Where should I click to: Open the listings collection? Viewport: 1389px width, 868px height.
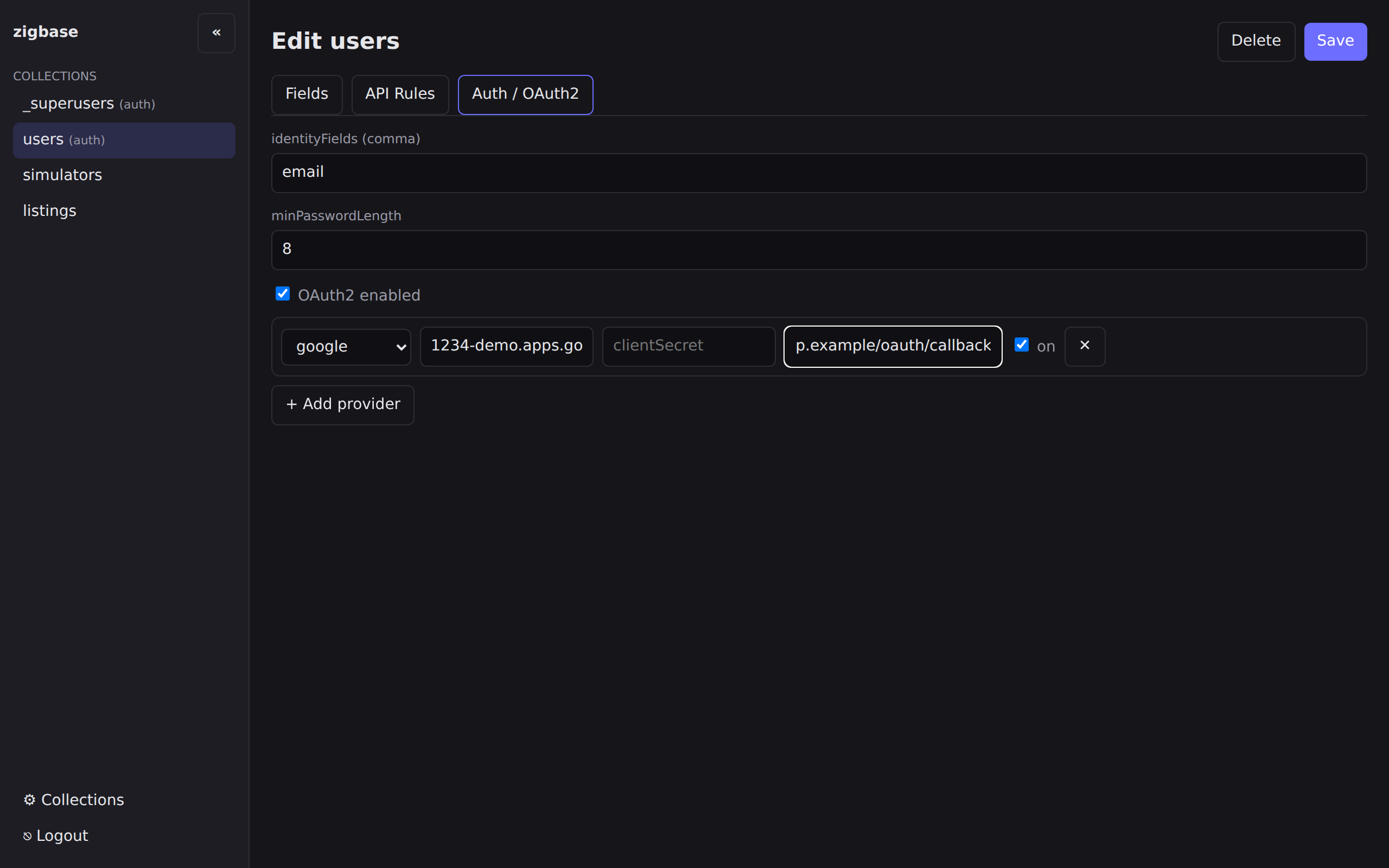(x=124, y=211)
